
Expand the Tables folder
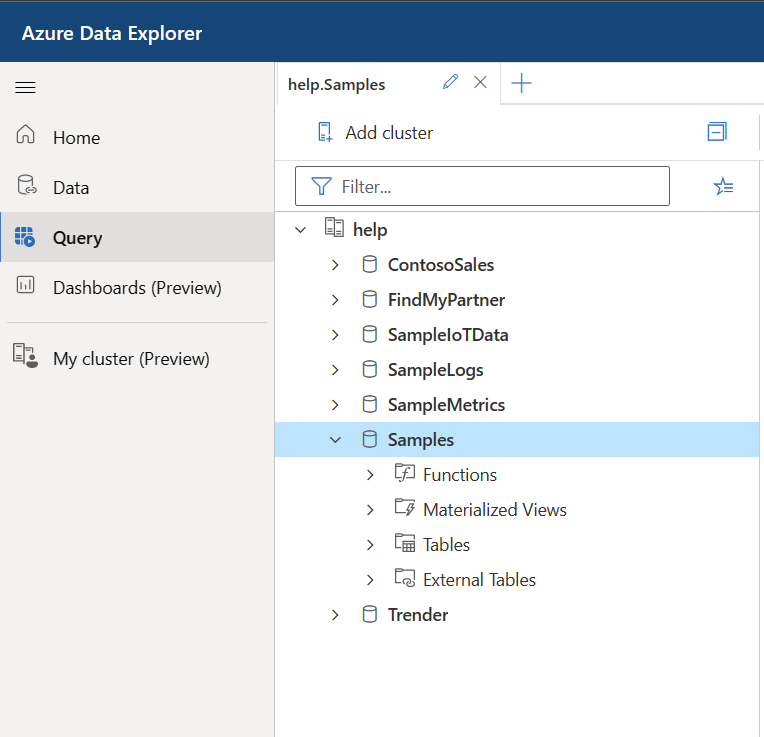[370, 545]
